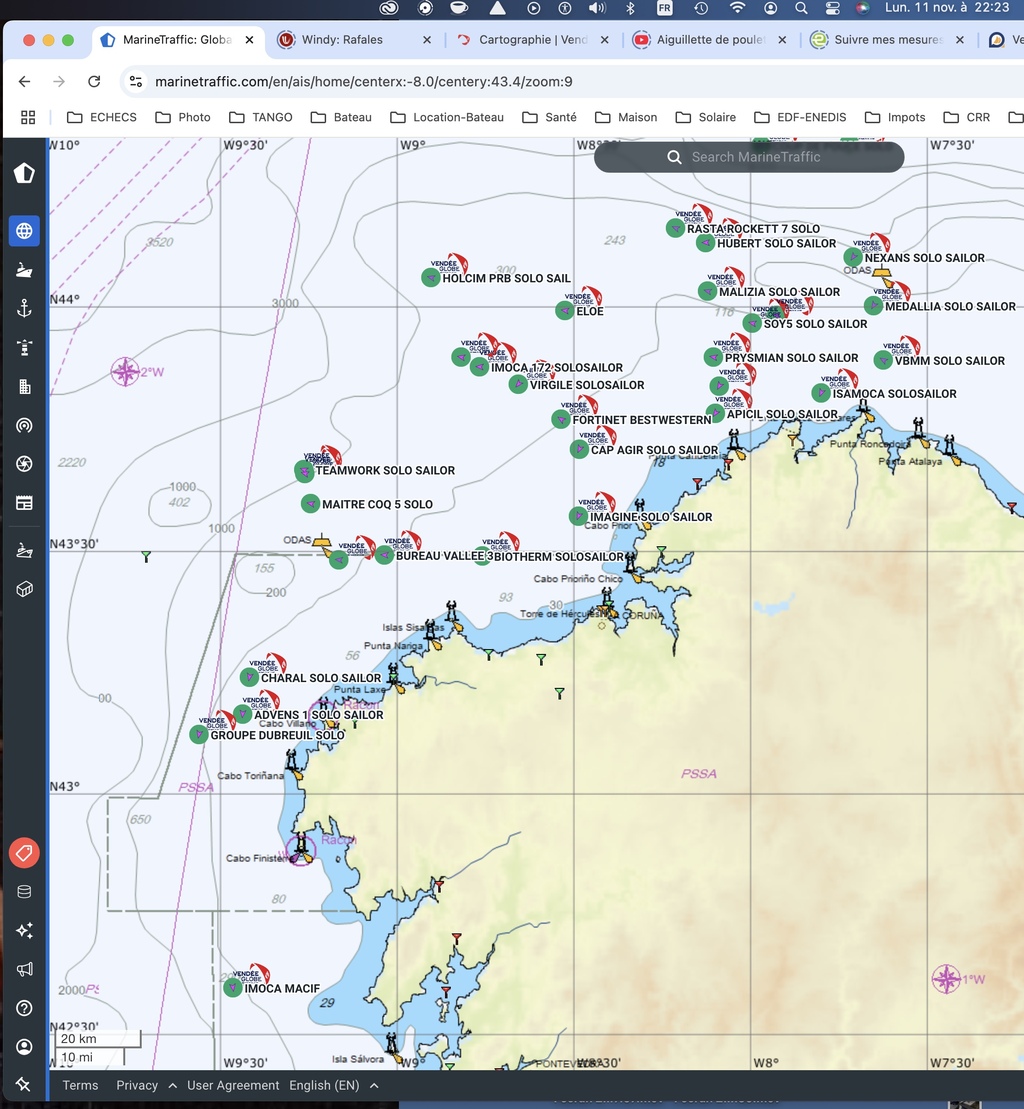Viewport: 1024px width, 1109px height.
Task: Open the database stack sidebar icon
Action: pos(24,892)
